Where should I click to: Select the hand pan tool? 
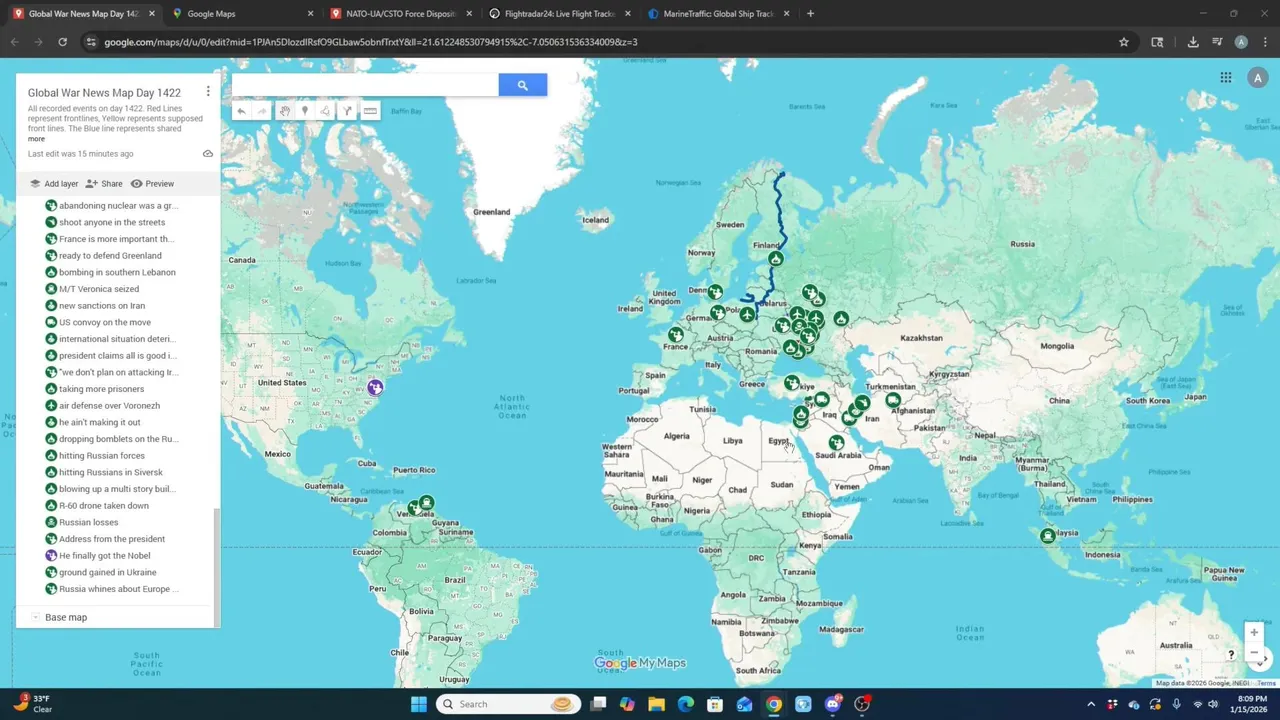pyautogui.click(x=284, y=111)
